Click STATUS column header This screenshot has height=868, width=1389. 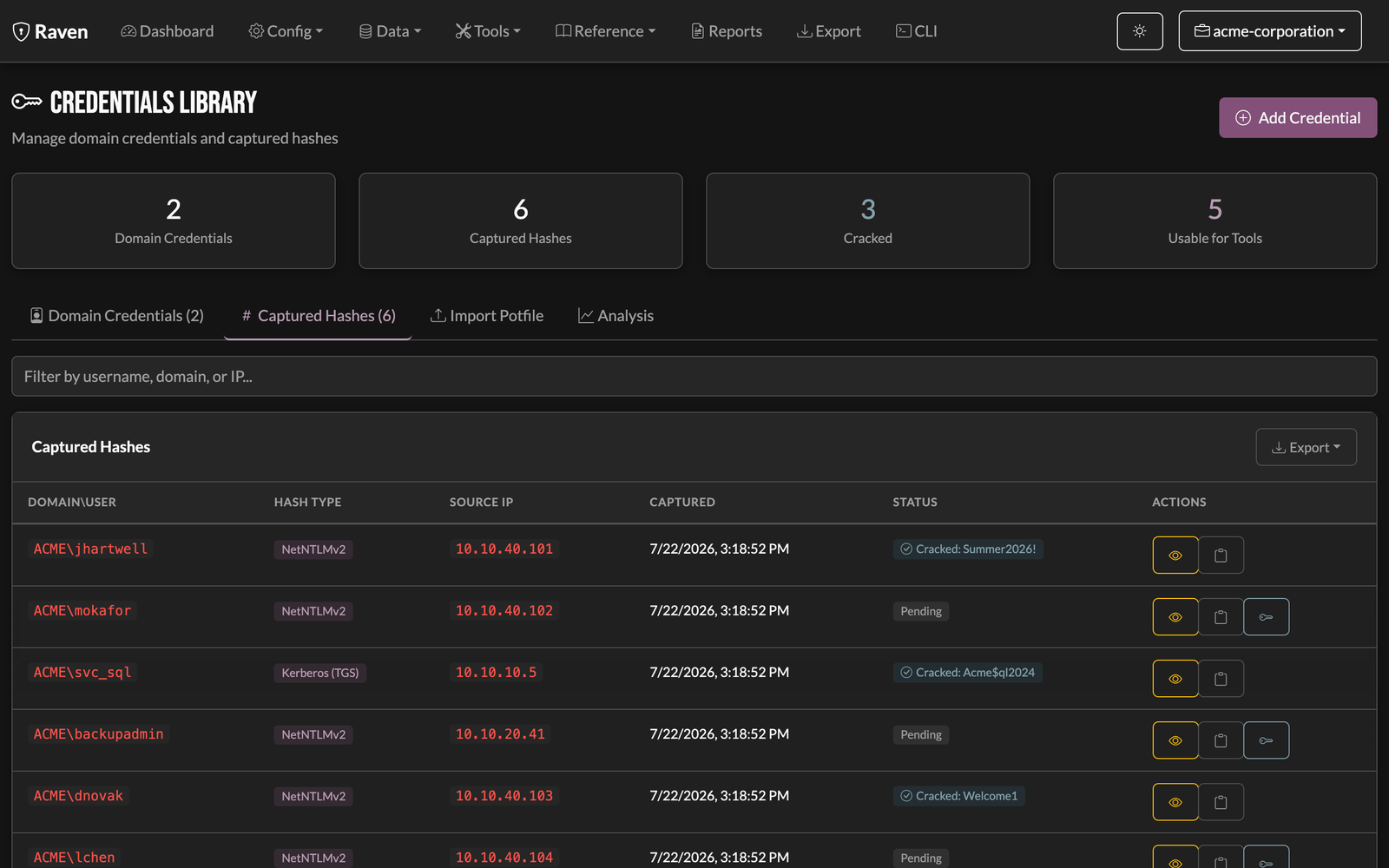pyautogui.click(x=915, y=503)
